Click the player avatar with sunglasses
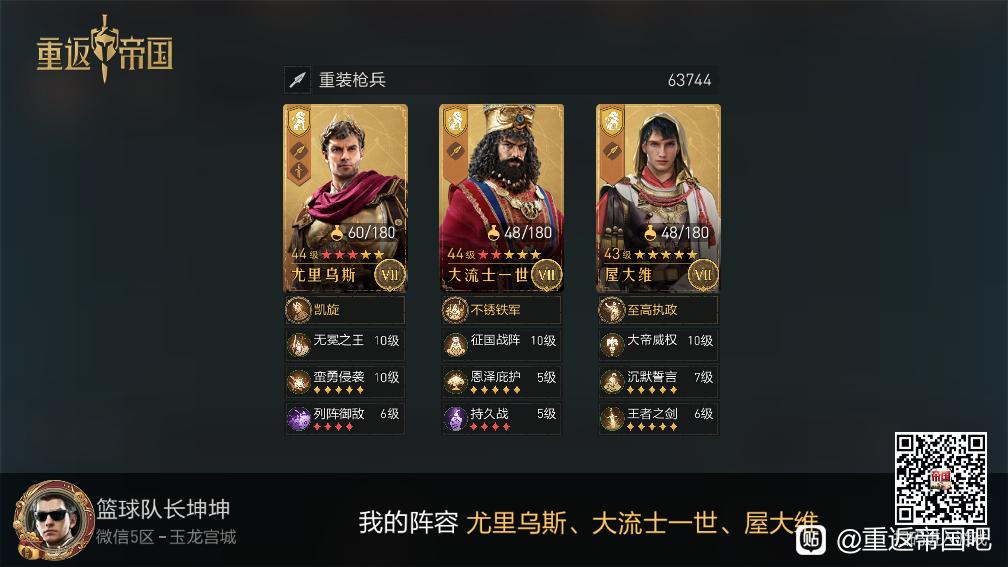This screenshot has height=567, width=1008. point(54,519)
